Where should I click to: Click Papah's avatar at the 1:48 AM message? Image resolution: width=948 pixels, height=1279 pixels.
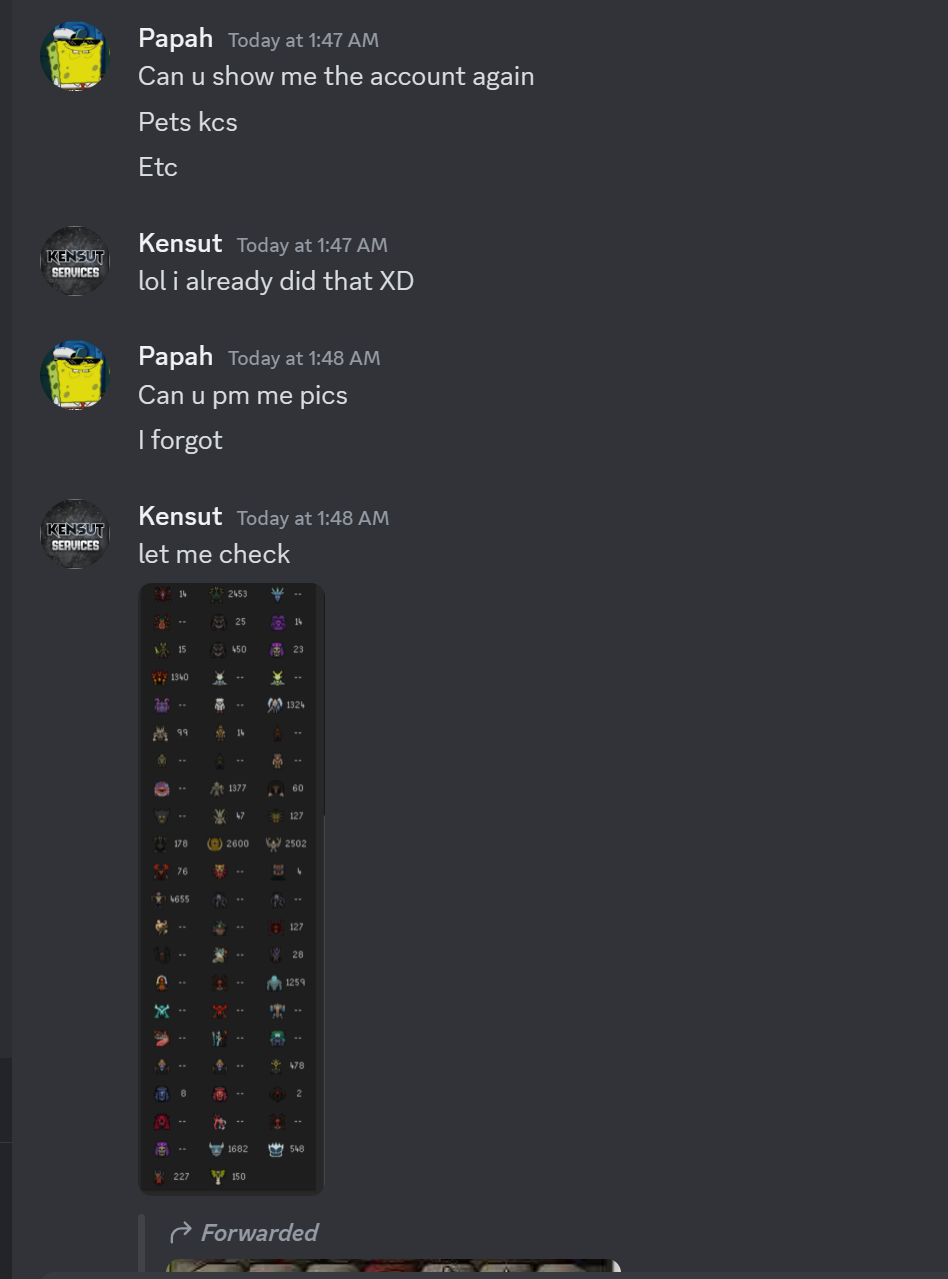click(x=75, y=375)
